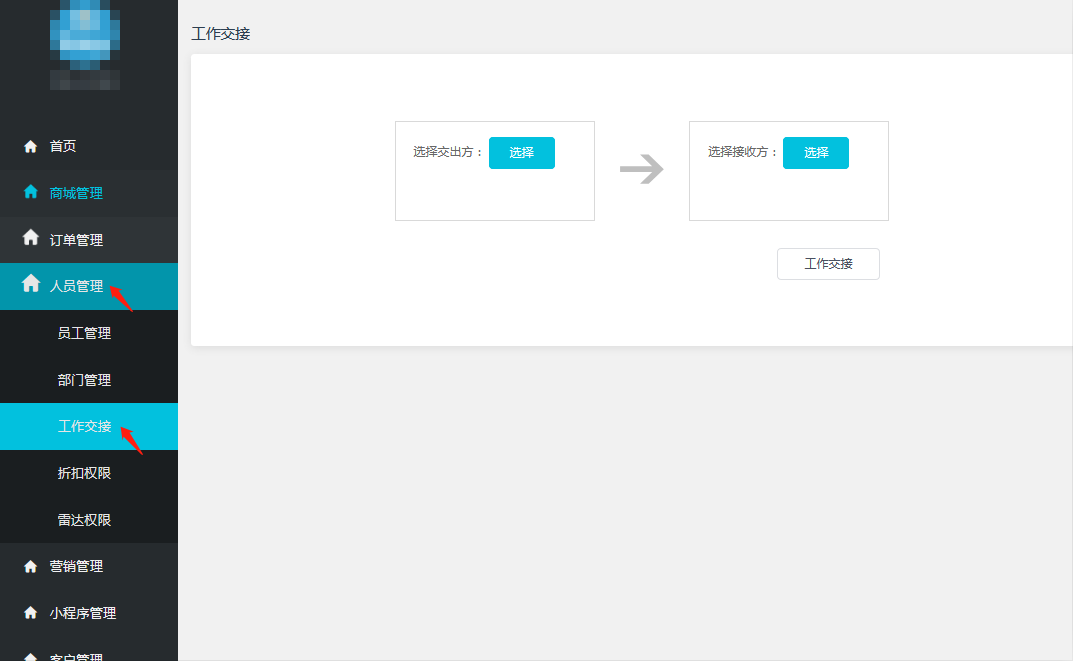Click the home icon beside 首页
This screenshot has height=661, width=1073.
pos(30,146)
